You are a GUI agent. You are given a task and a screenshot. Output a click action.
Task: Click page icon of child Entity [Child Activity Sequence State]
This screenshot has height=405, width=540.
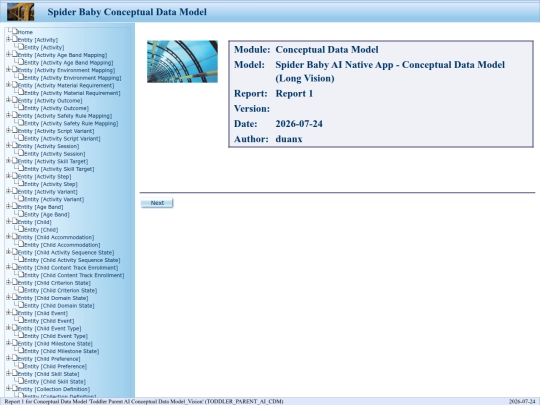pos(21,259)
